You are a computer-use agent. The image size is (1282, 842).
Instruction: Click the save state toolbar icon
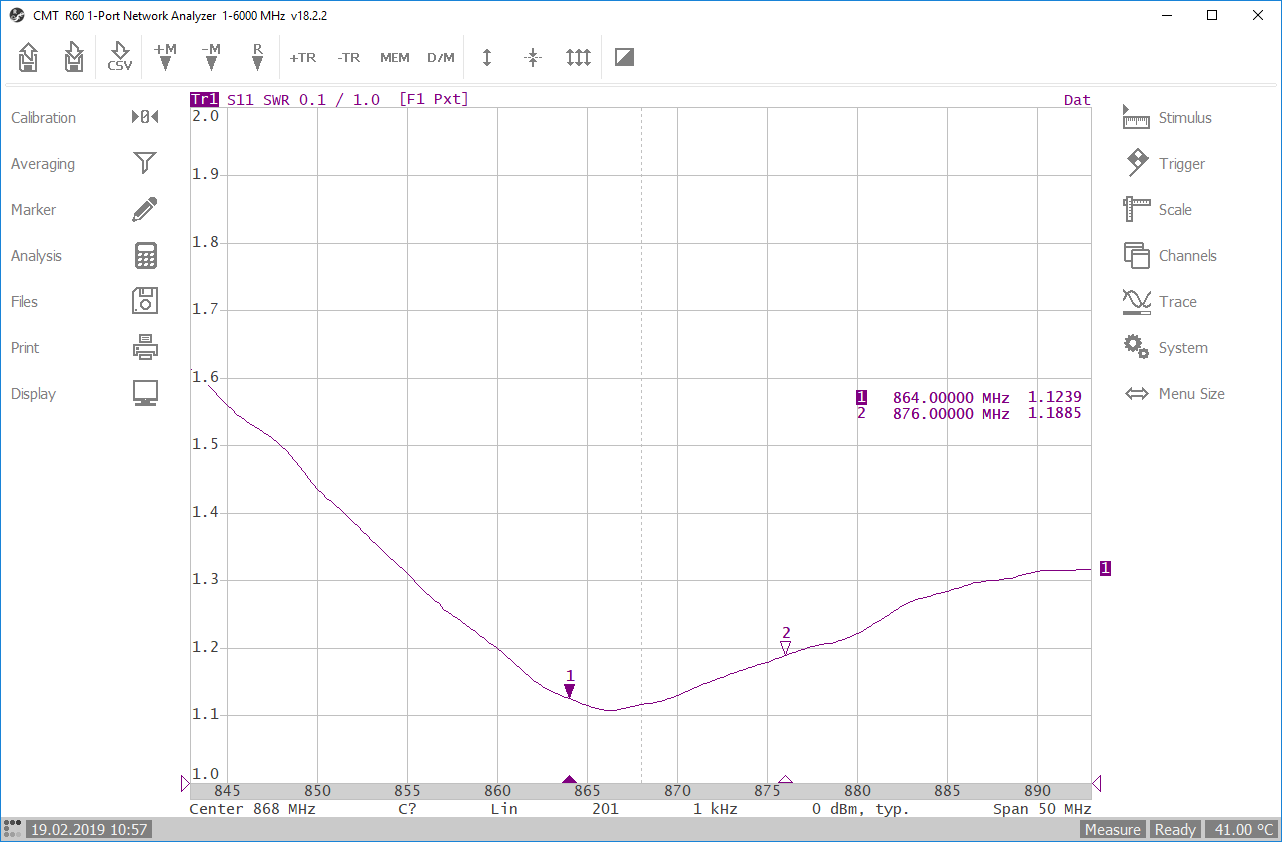pos(74,57)
